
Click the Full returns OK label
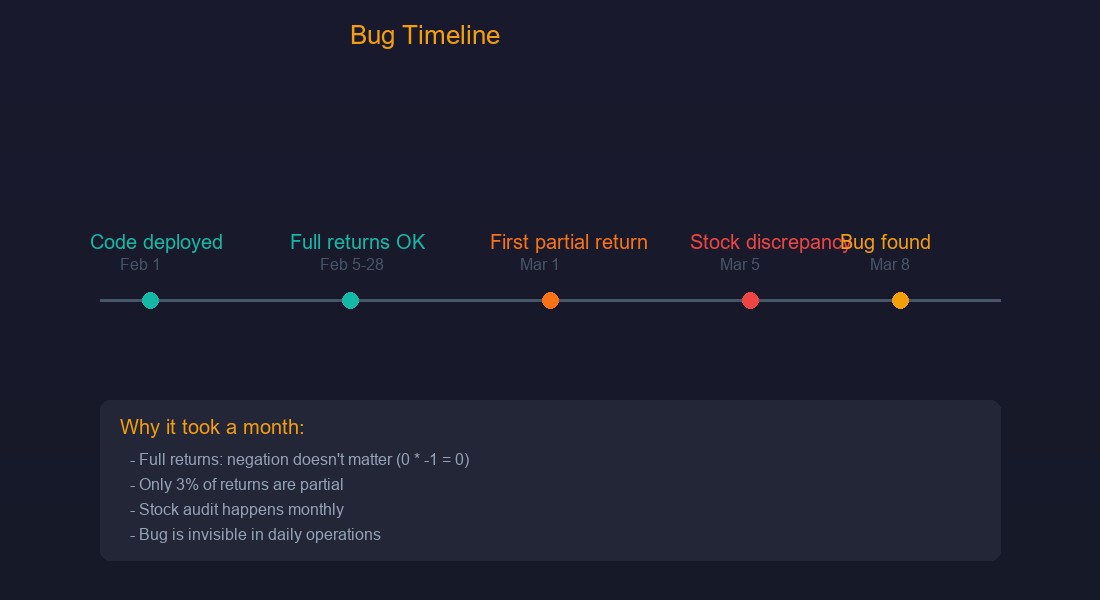point(357,242)
